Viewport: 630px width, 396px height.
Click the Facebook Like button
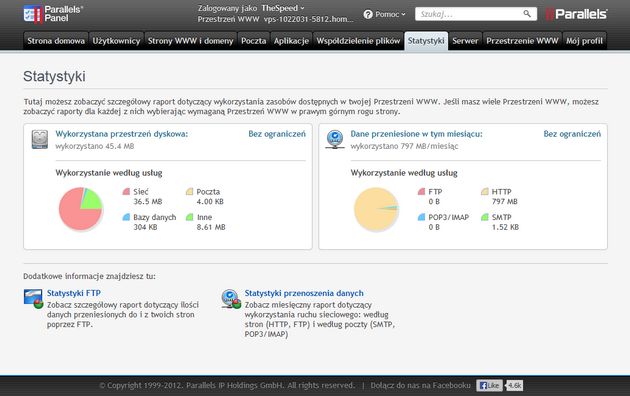[489, 386]
